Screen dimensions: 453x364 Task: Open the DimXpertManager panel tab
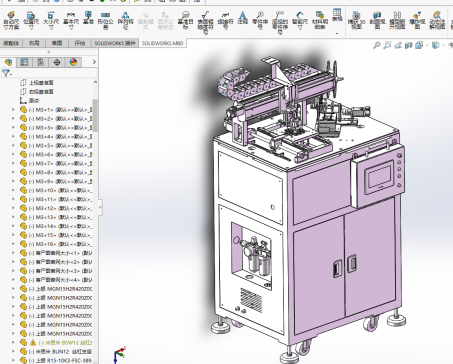coord(57,62)
